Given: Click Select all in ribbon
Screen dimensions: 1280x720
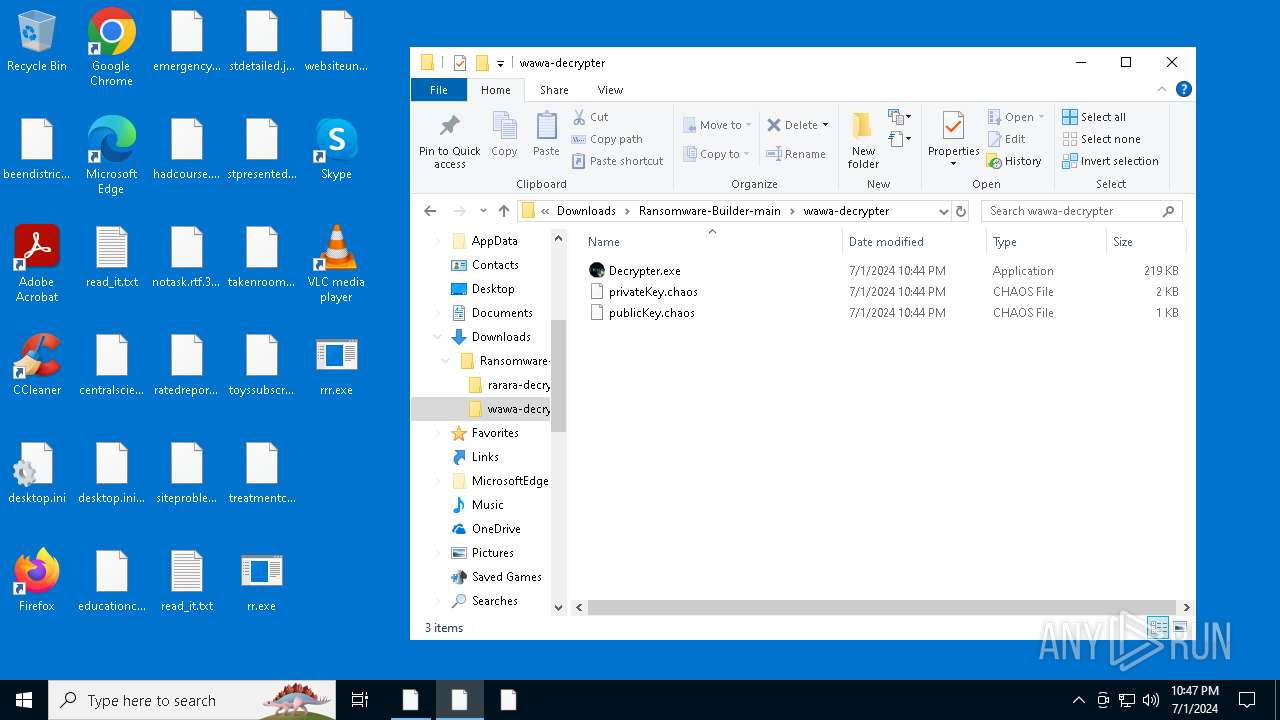Looking at the screenshot, I should click(1094, 117).
